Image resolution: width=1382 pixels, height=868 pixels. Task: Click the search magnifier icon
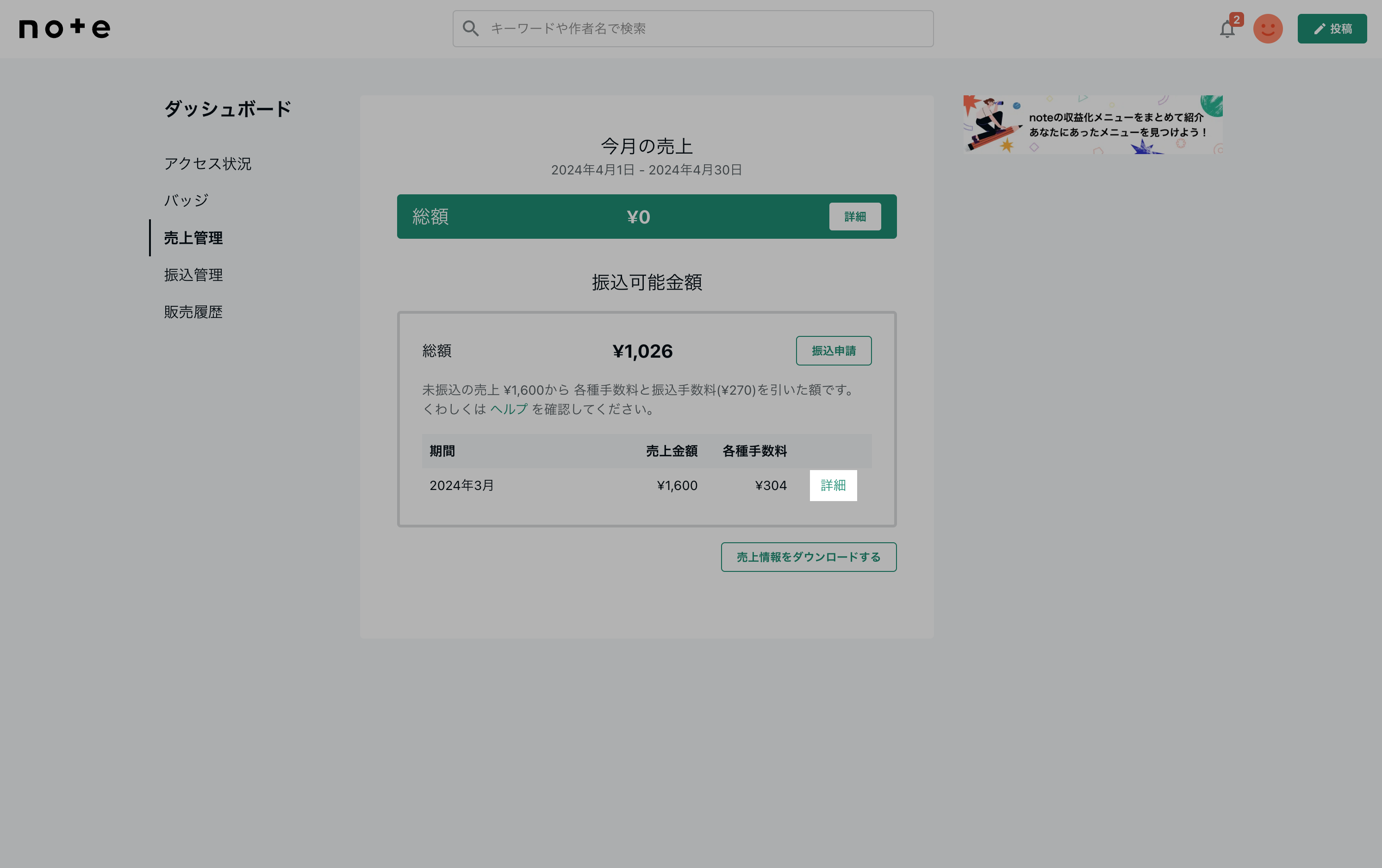click(x=470, y=29)
